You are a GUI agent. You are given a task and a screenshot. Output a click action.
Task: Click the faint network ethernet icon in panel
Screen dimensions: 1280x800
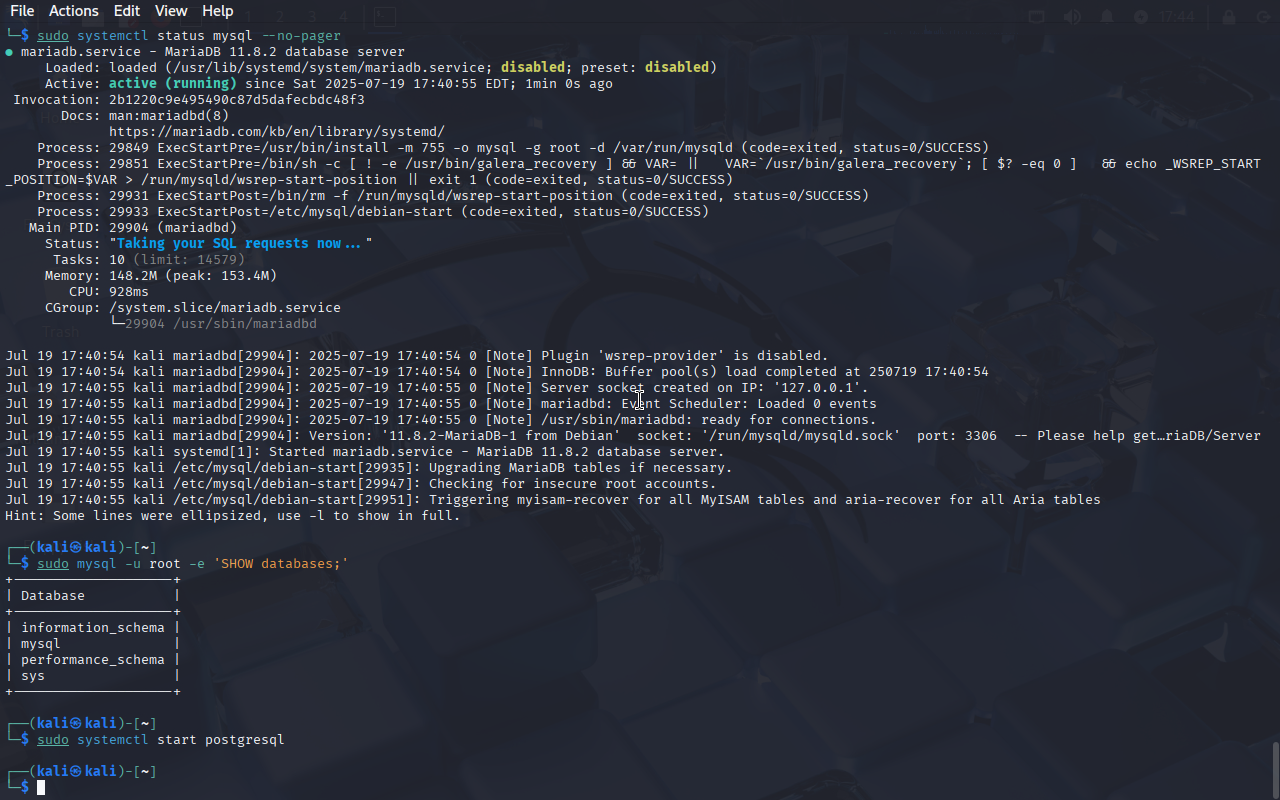1037,17
